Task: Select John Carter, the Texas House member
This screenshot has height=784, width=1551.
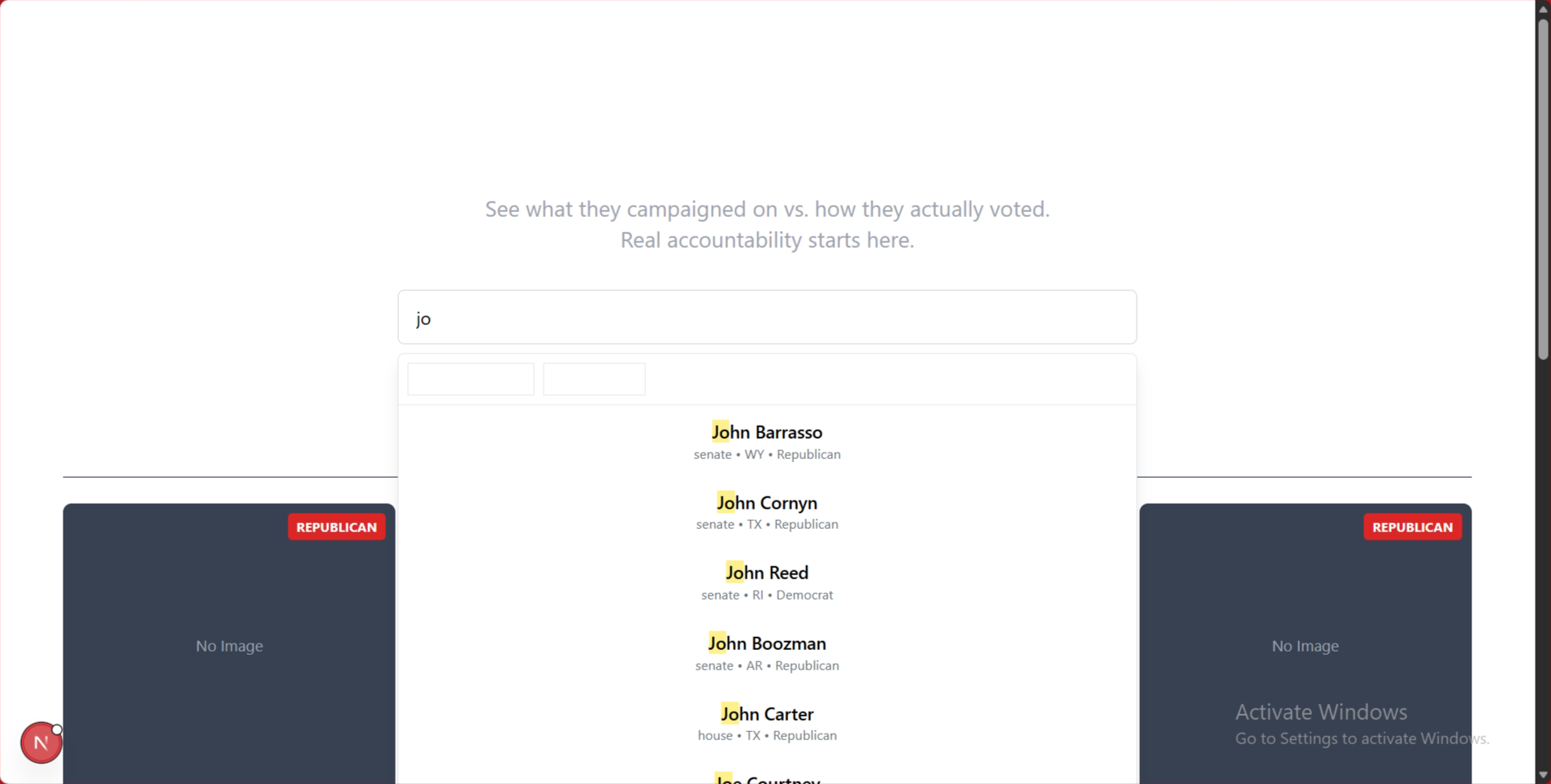Action: (766, 723)
